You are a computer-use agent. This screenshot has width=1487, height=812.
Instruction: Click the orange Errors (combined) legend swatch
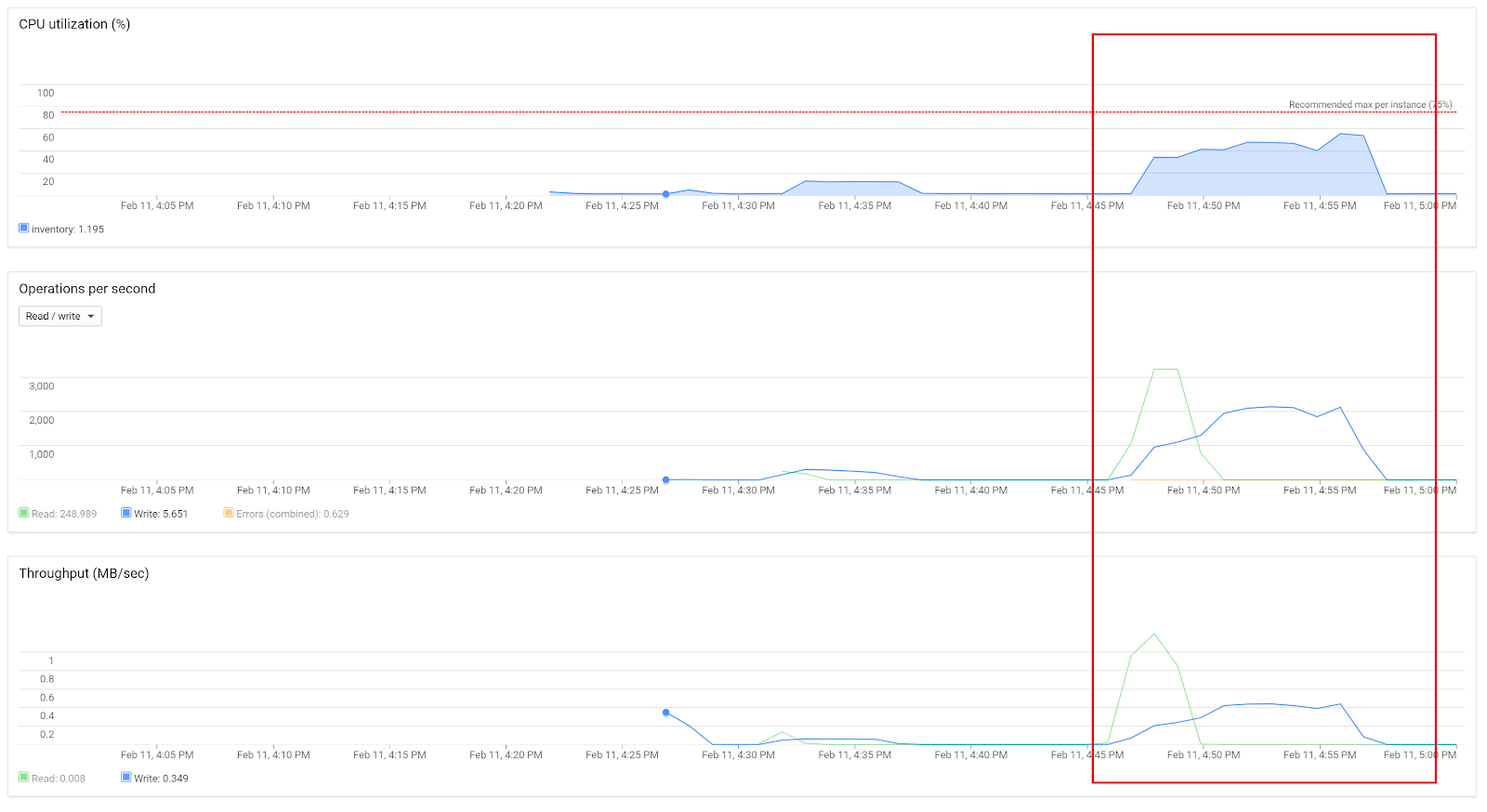point(229,512)
